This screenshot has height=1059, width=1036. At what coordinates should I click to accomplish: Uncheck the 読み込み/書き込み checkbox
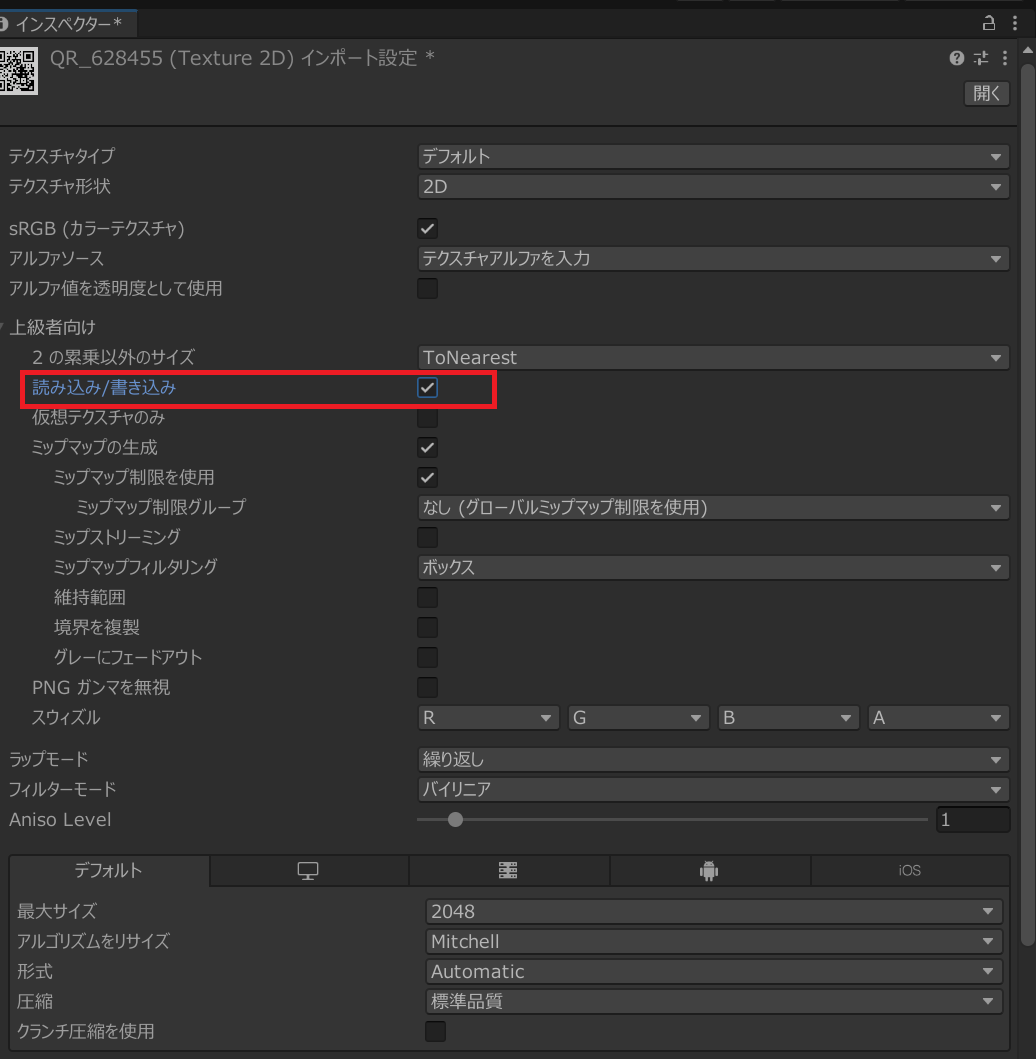coord(427,388)
